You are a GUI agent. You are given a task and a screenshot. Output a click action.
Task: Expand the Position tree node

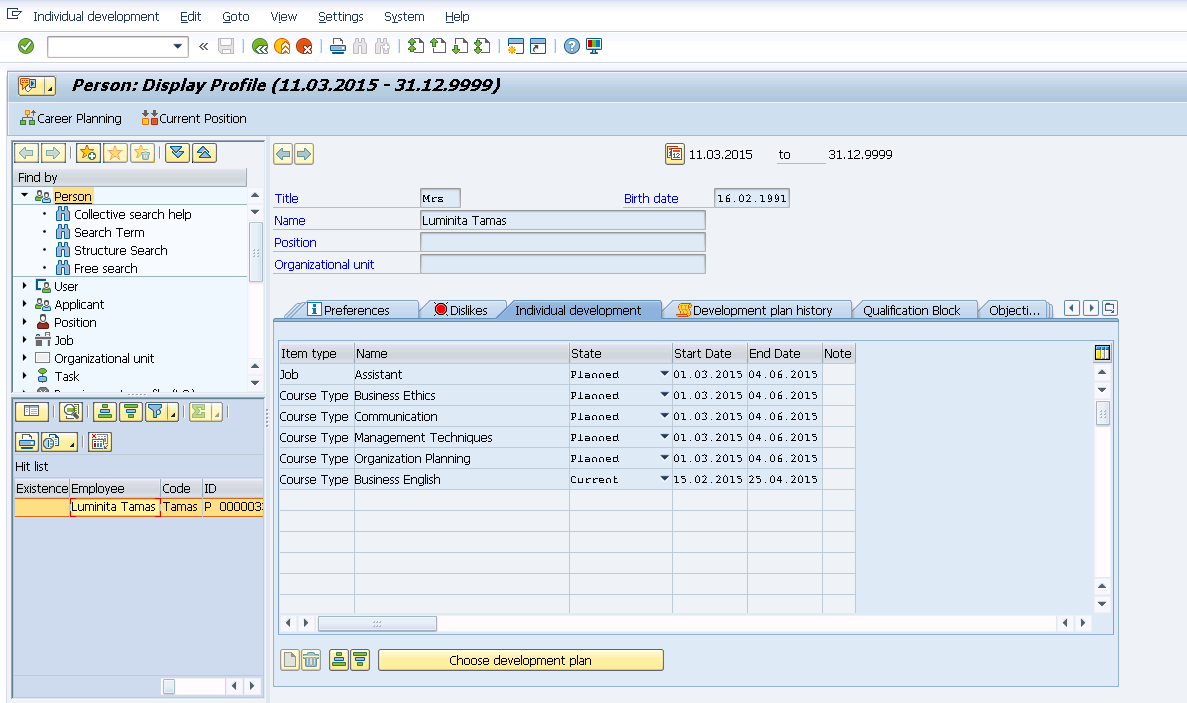24,322
